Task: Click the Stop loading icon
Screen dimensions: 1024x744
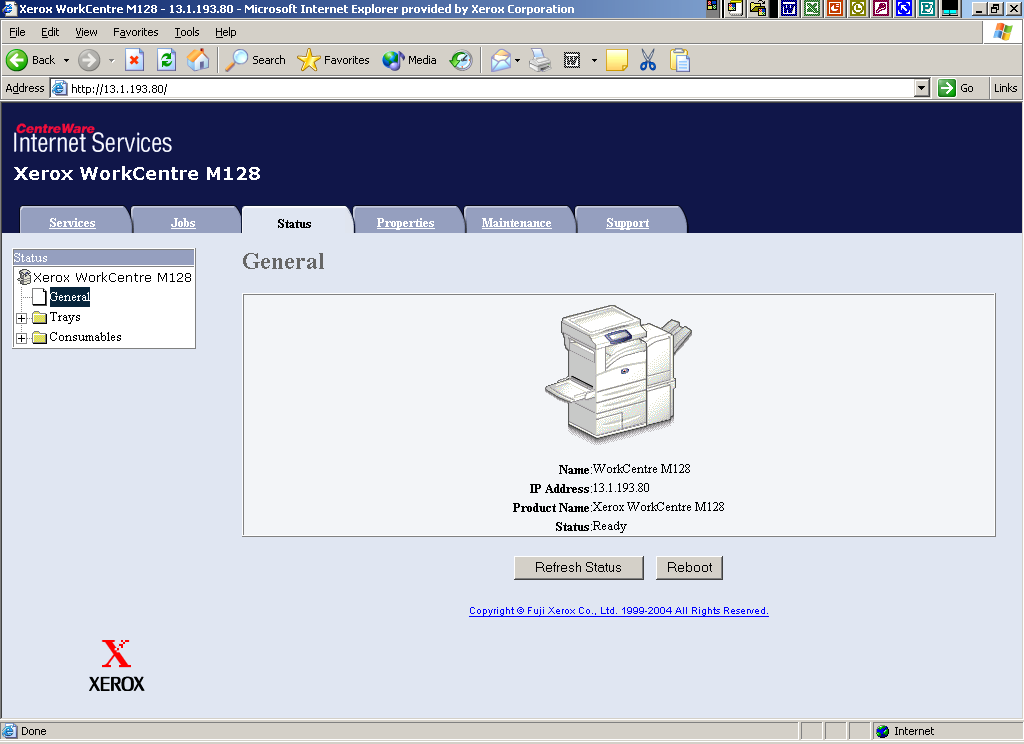Action: [134, 60]
